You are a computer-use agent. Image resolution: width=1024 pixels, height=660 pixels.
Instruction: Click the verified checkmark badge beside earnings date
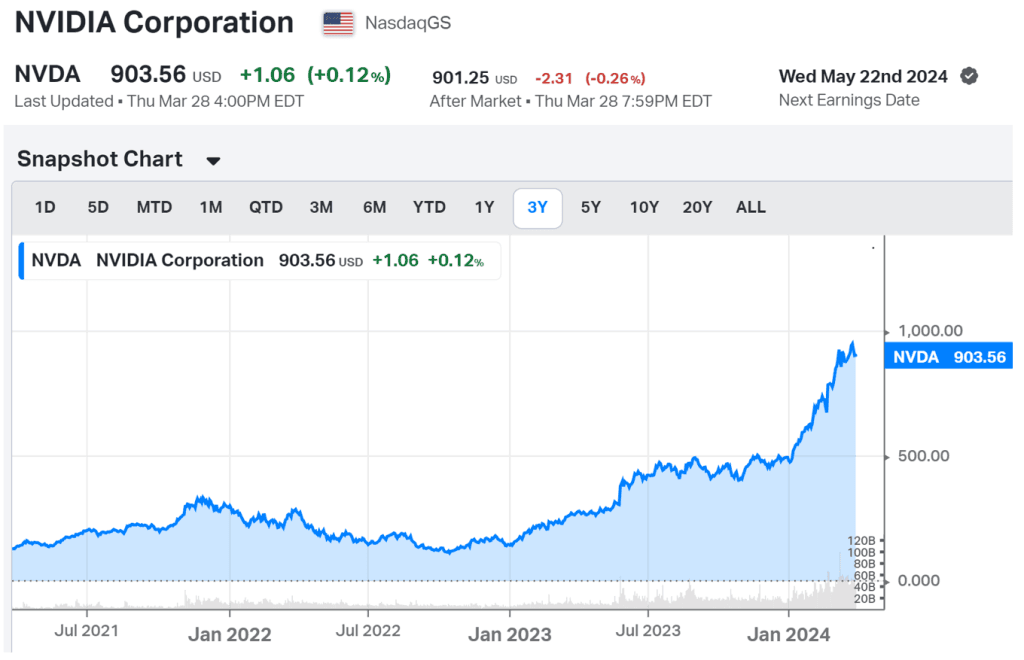(968, 76)
